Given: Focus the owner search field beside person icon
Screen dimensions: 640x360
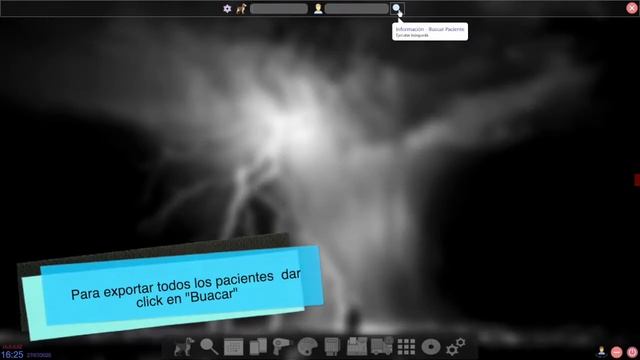Looking at the screenshot, I should coord(356,9).
